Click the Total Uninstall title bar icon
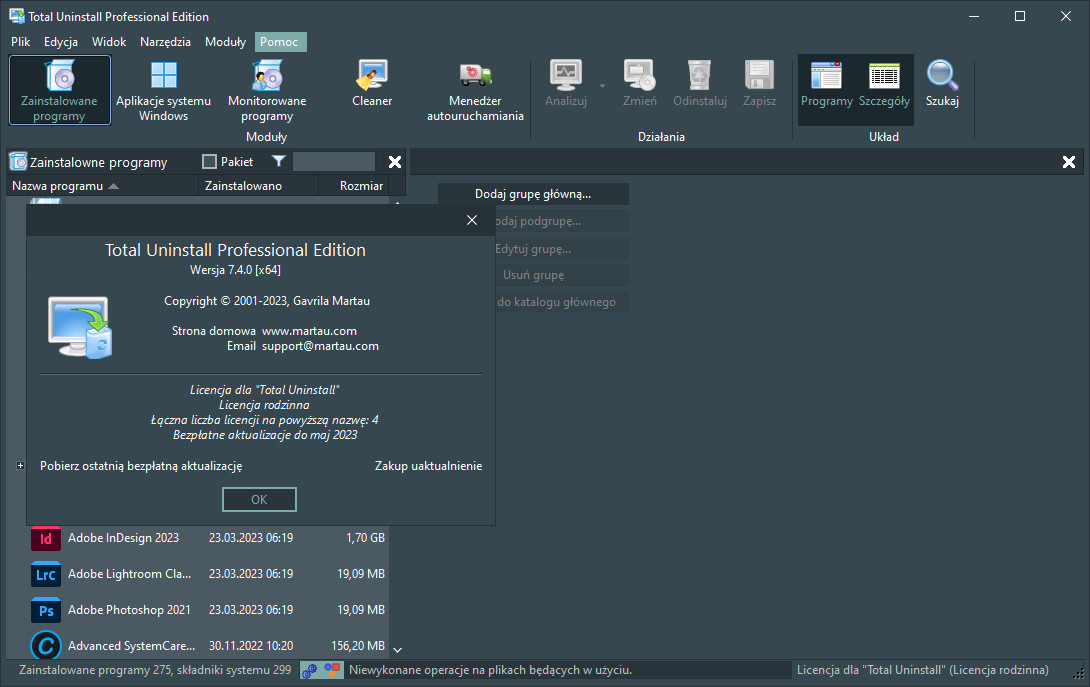The height and width of the screenshot is (687, 1090). click(17, 16)
